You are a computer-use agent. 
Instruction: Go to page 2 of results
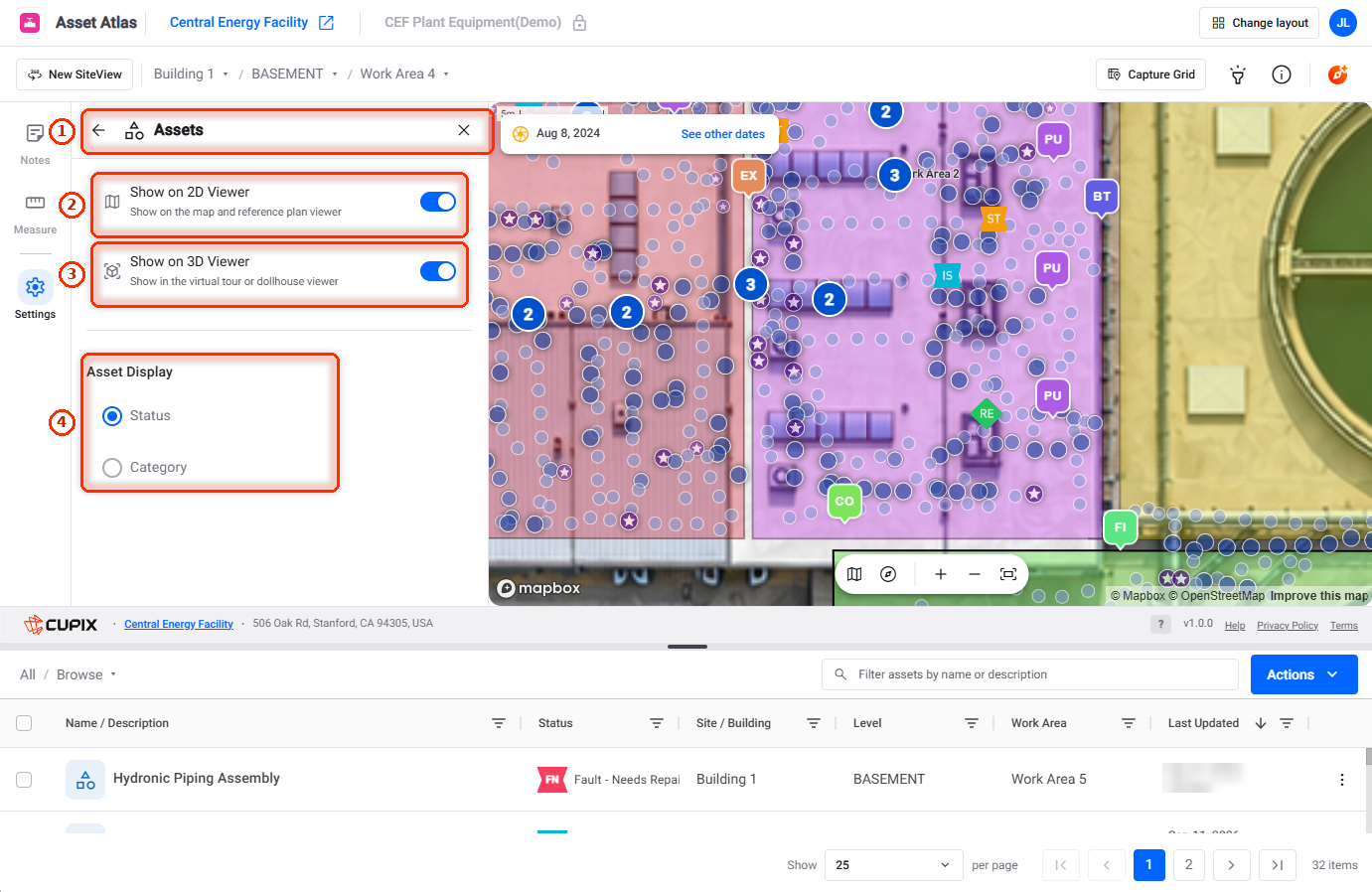[1189, 865]
